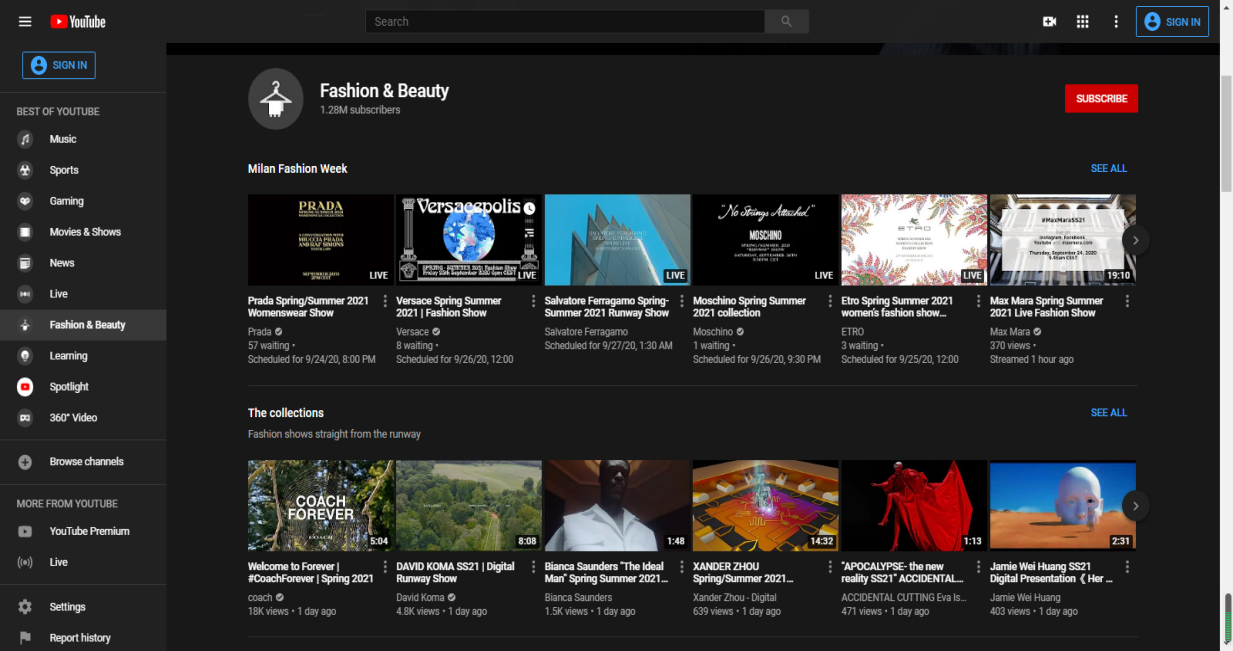This screenshot has height=651, width=1233.
Task: Click the News sidebar icon
Action: (26, 263)
